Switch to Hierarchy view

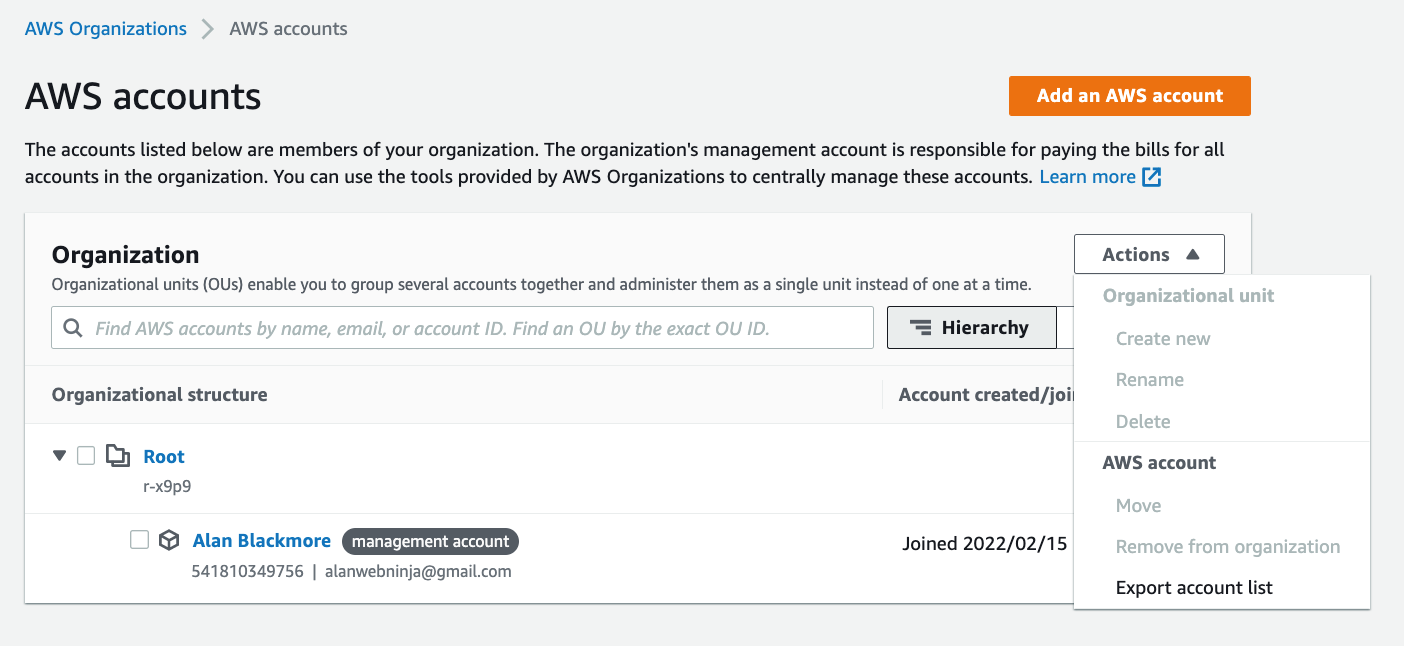coord(971,328)
